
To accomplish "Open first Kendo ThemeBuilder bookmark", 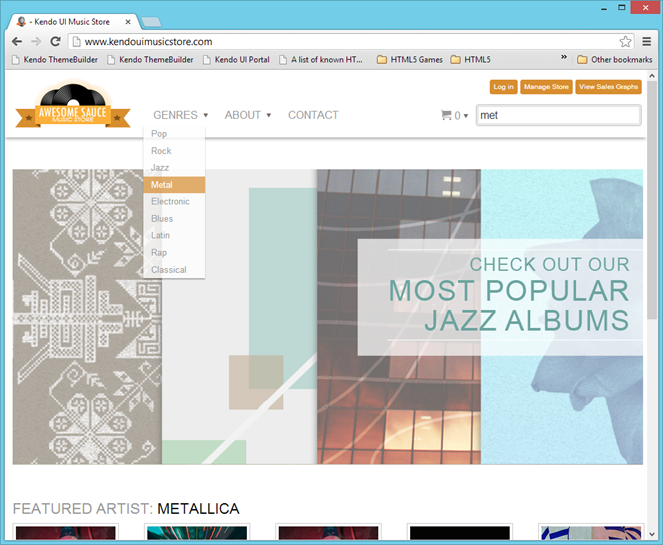I will tap(55, 60).
